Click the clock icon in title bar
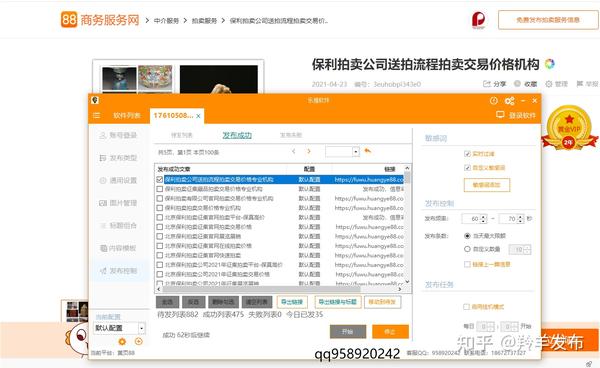Viewport: 600px width, 368px height. point(494,101)
